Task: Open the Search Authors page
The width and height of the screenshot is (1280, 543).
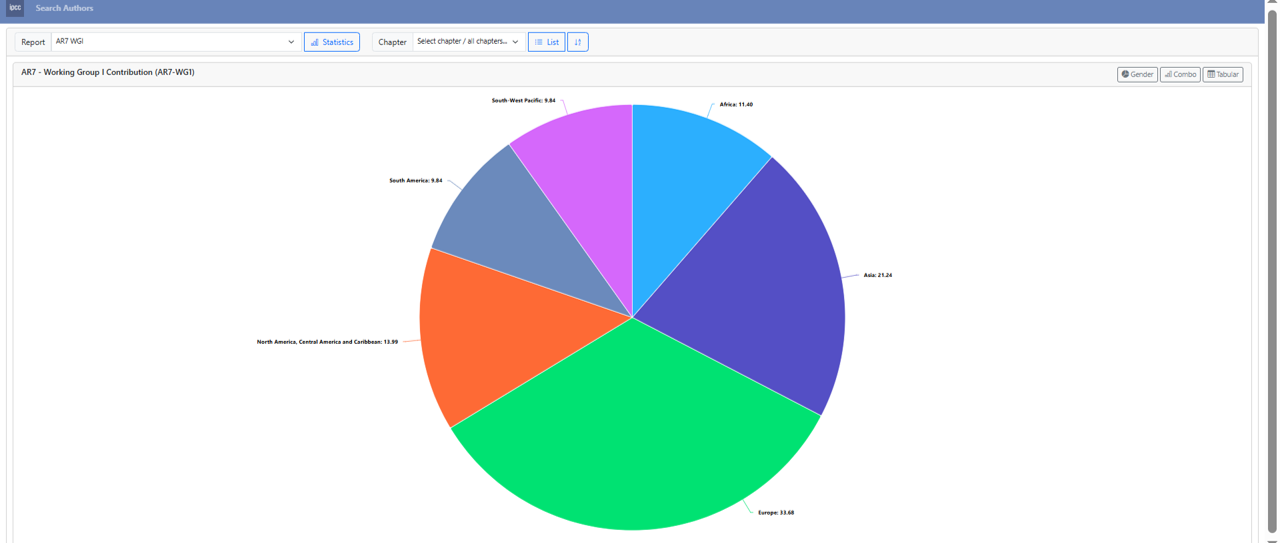Action: coord(64,8)
